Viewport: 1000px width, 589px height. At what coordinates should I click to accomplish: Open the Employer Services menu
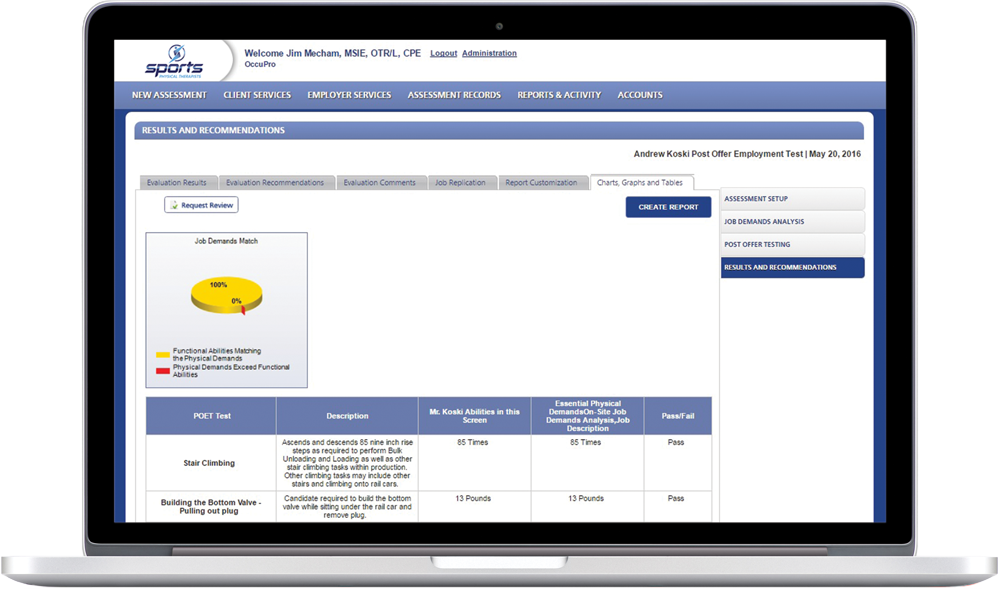349,95
